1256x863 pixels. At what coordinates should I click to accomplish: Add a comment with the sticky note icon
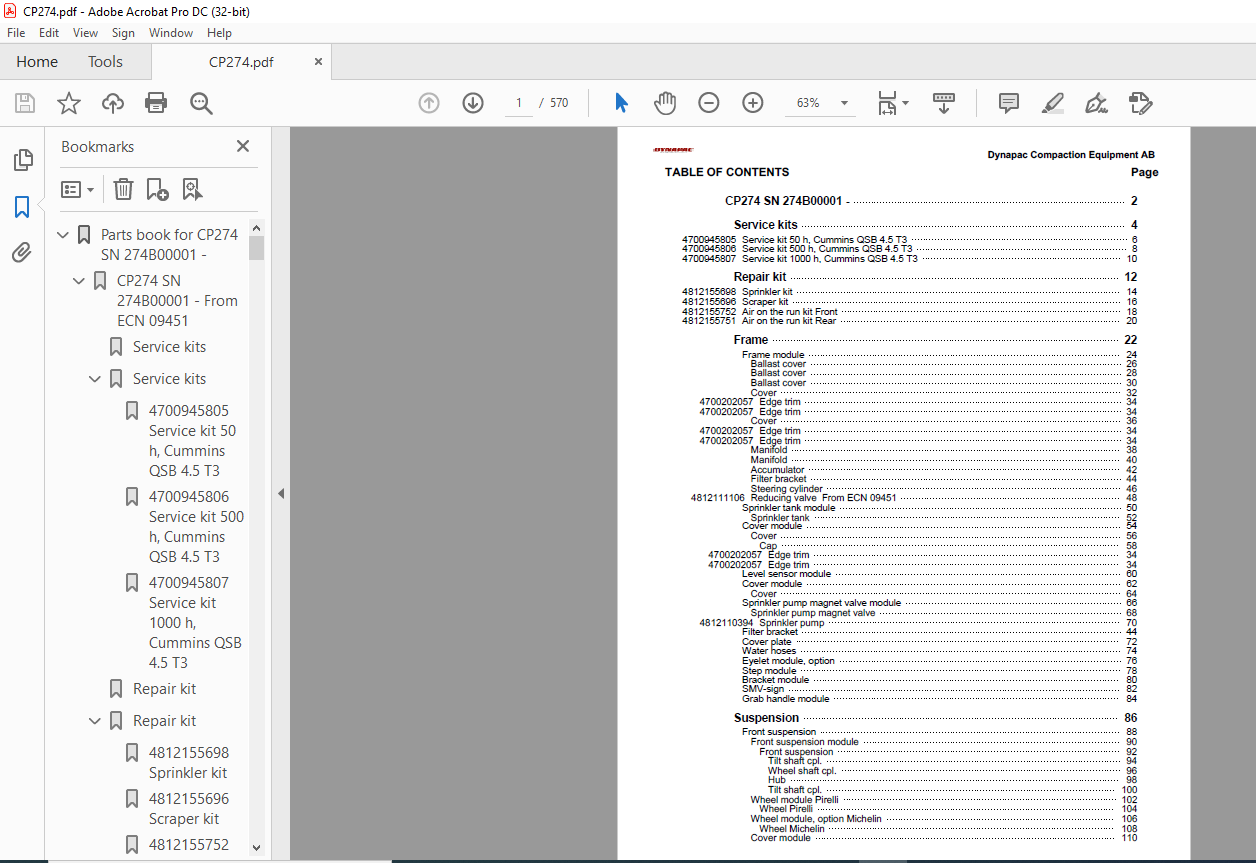[1009, 103]
